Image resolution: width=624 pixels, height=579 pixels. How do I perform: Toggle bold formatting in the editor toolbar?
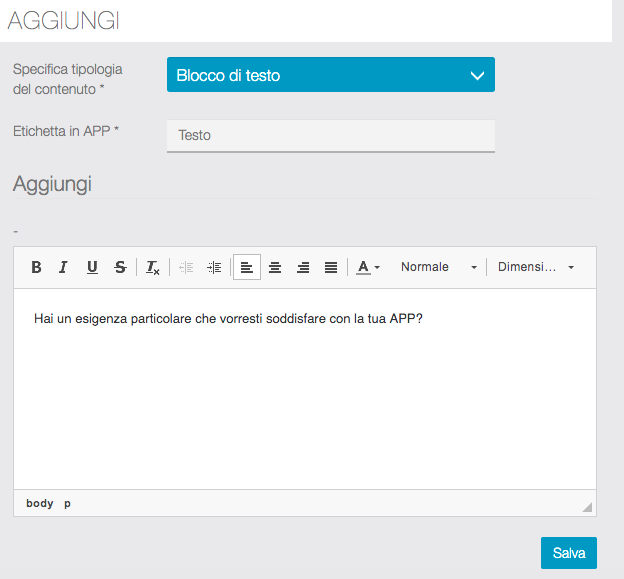point(36,267)
